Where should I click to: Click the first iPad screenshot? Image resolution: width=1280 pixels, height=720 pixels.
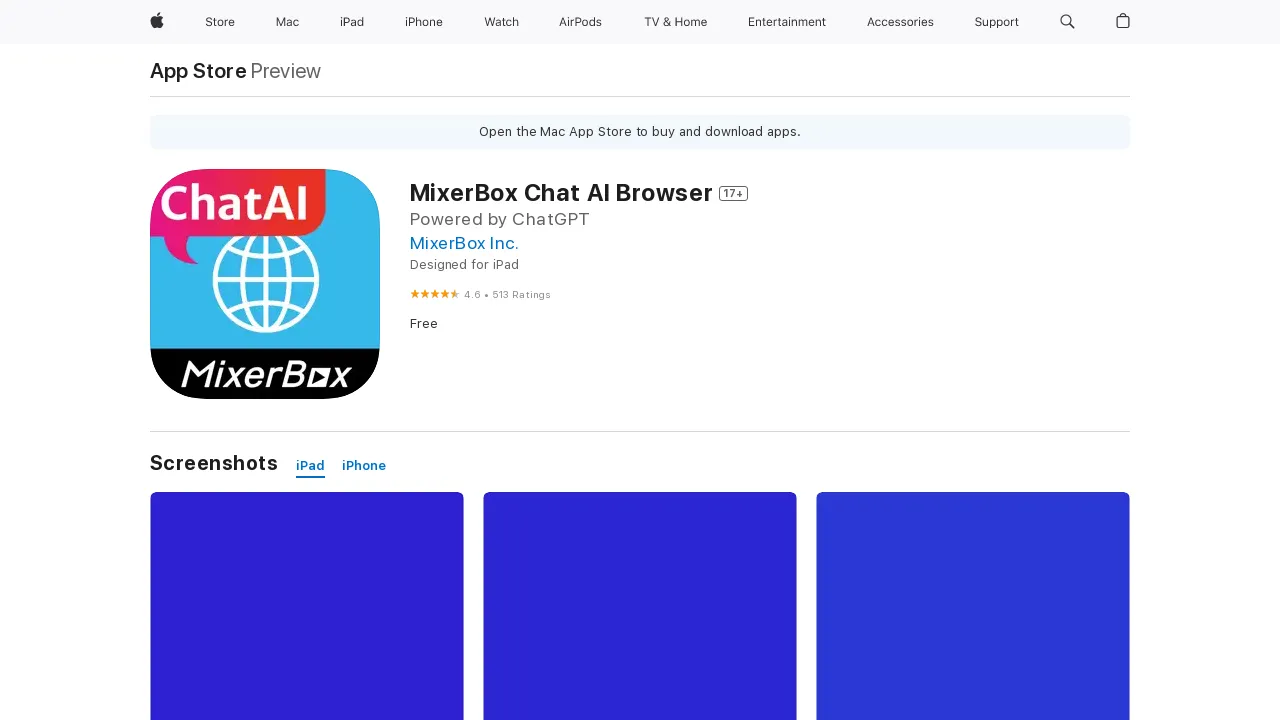coord(306,605)
